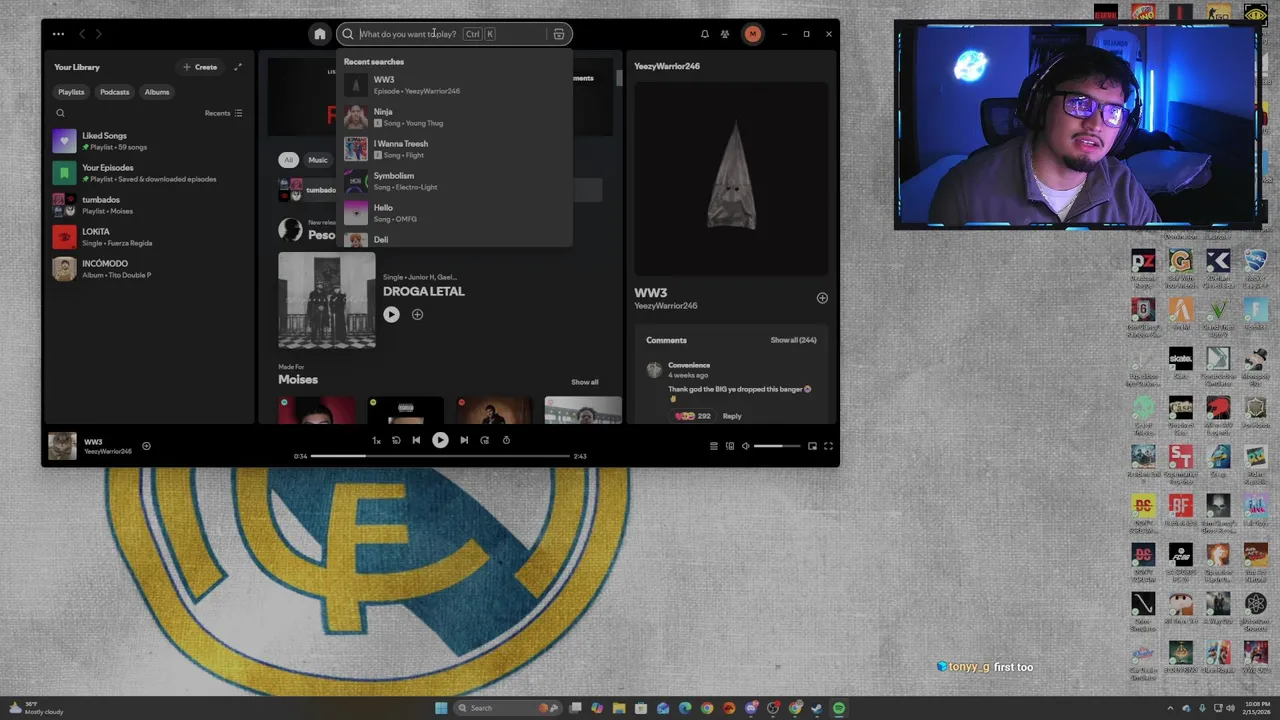Select Symbolism by Electro-Light recent search
Screen dimensions: 1280x720
(455, 181)
